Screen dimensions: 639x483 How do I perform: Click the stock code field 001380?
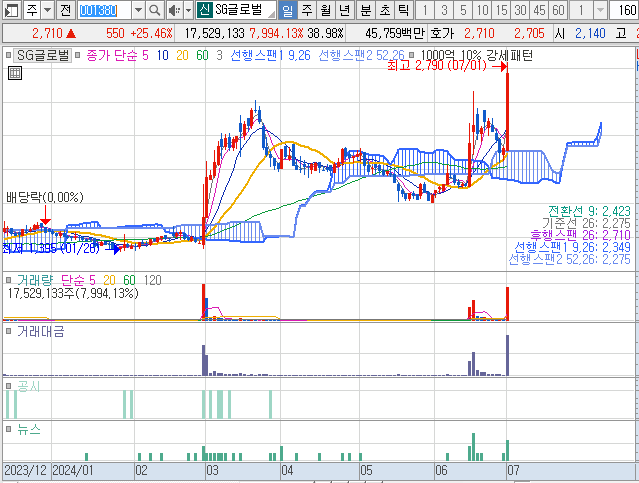(104, 10)
